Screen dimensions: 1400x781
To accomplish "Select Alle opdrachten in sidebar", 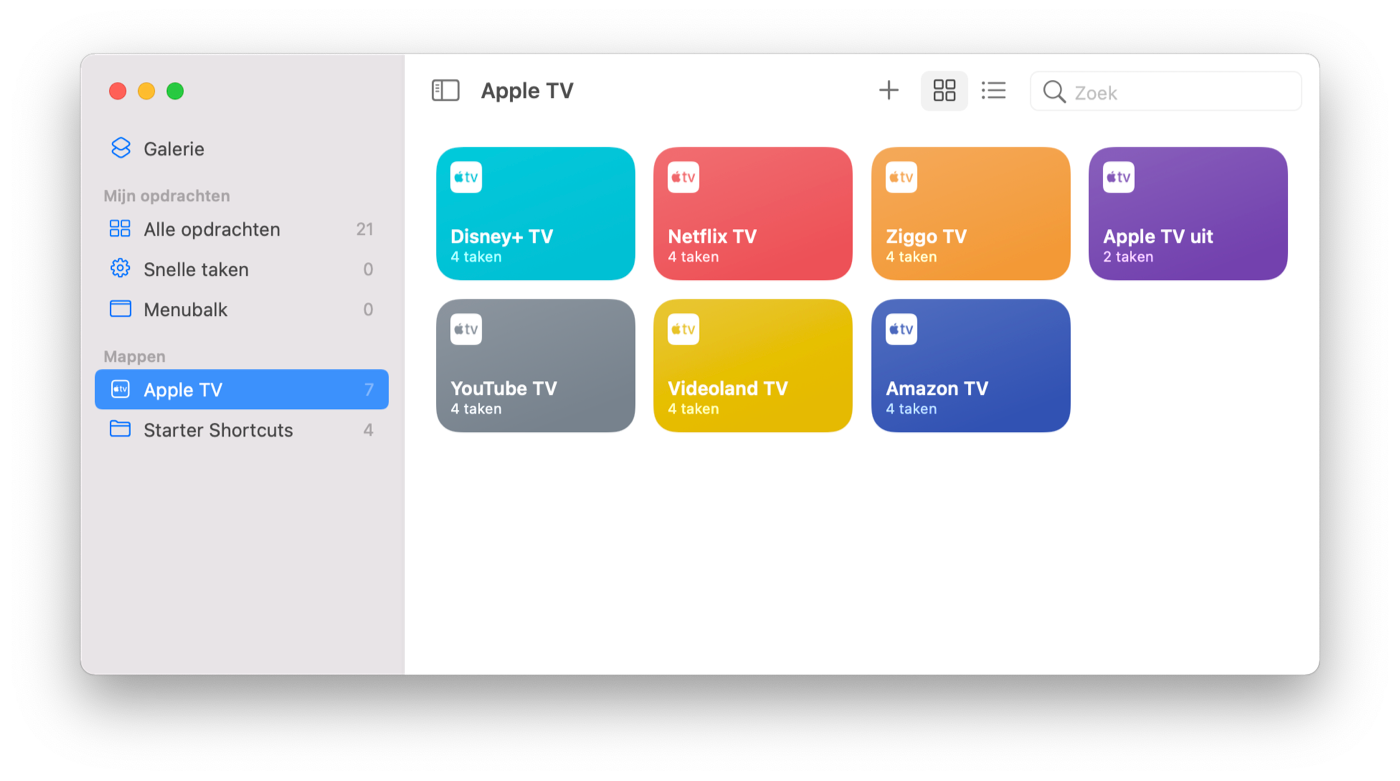I will click(241, 229).
